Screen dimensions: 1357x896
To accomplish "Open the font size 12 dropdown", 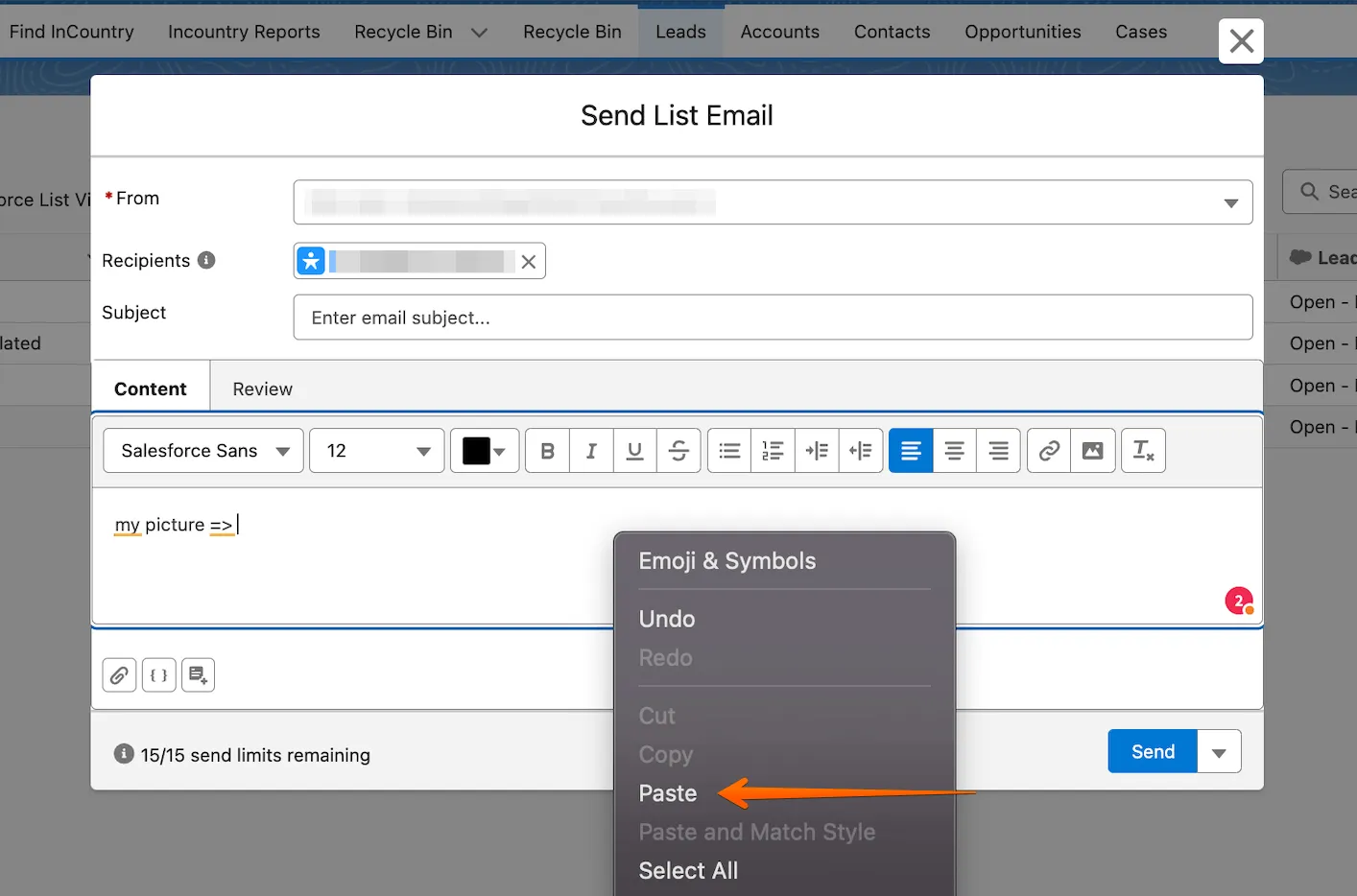I will point(377,451).
